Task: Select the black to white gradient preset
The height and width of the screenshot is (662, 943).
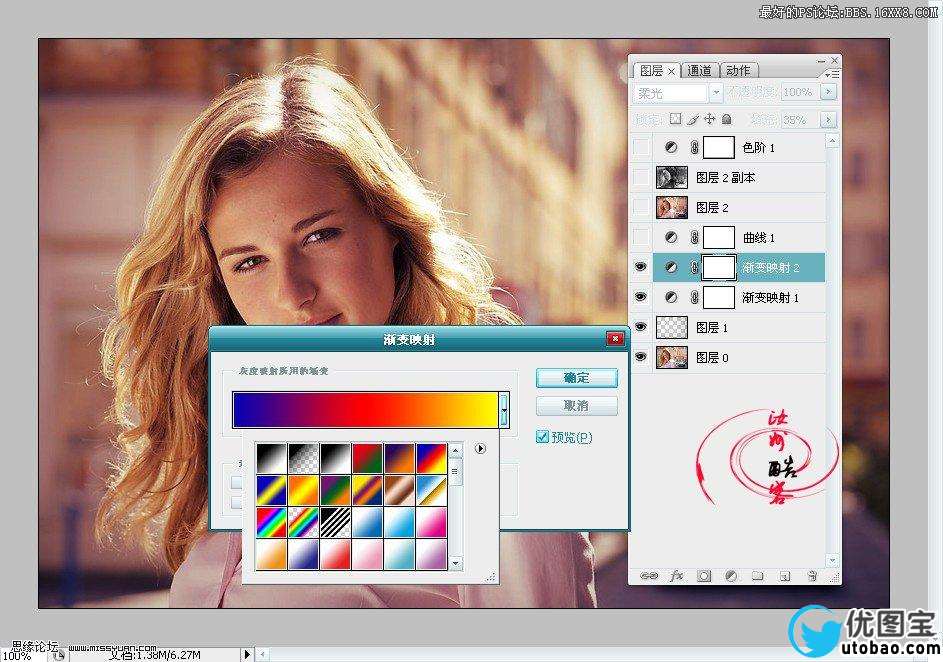Action: coord(271,459)
